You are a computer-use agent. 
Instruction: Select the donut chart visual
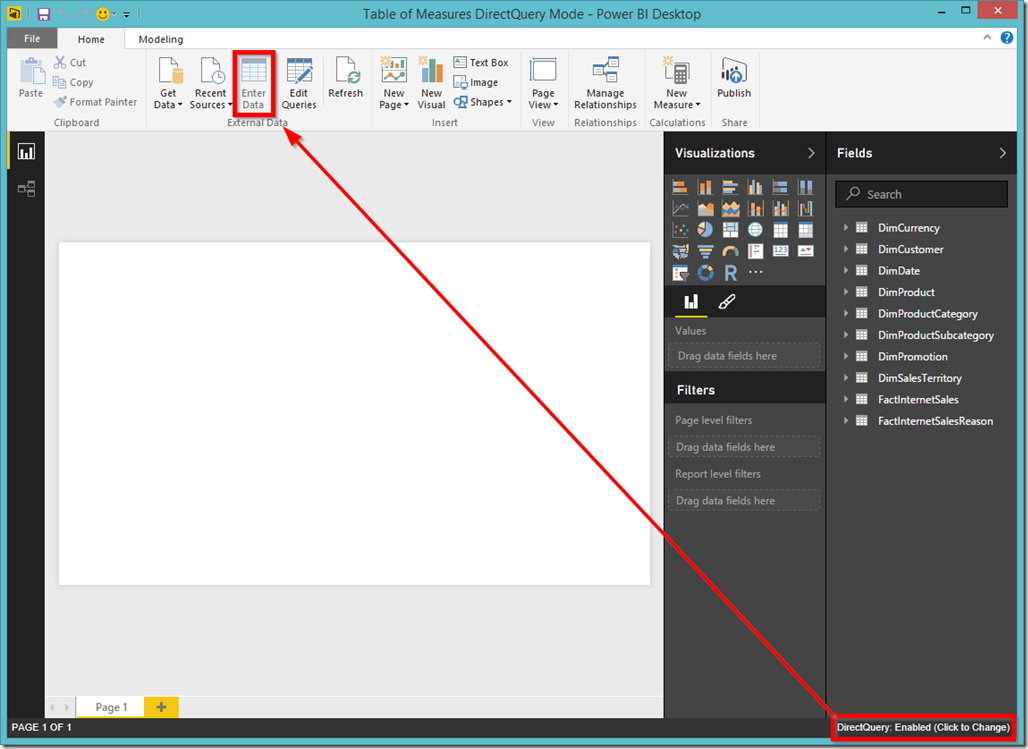coord(705,272)
